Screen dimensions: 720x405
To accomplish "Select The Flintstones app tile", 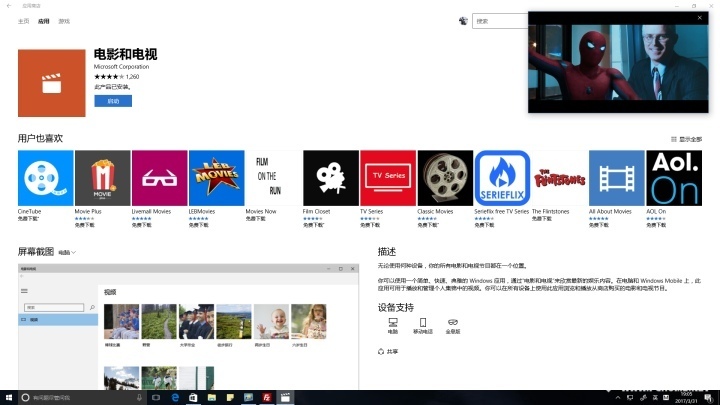I will click(x=559, y=178).
